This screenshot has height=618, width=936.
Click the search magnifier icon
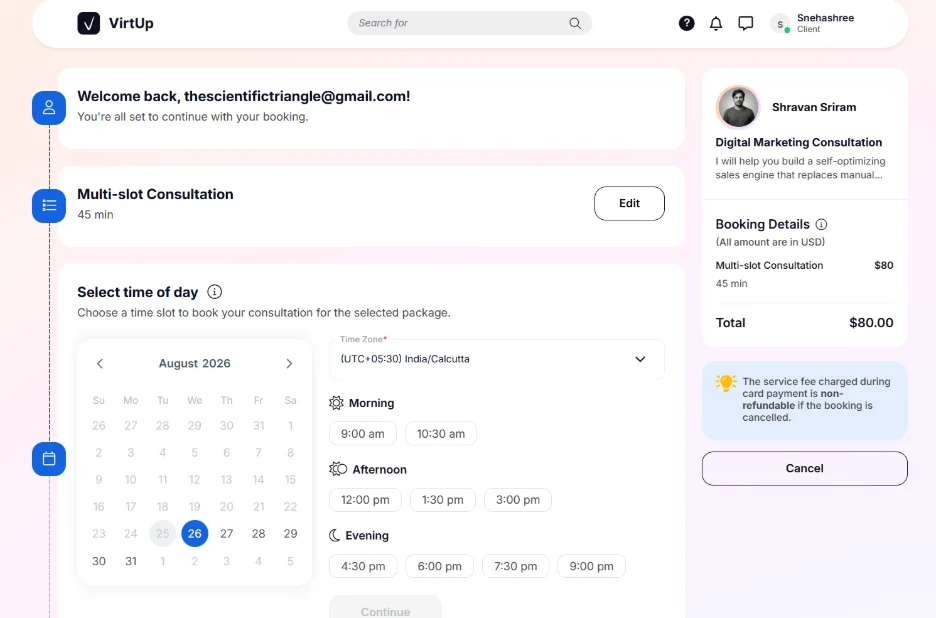[x=575, y=23]
